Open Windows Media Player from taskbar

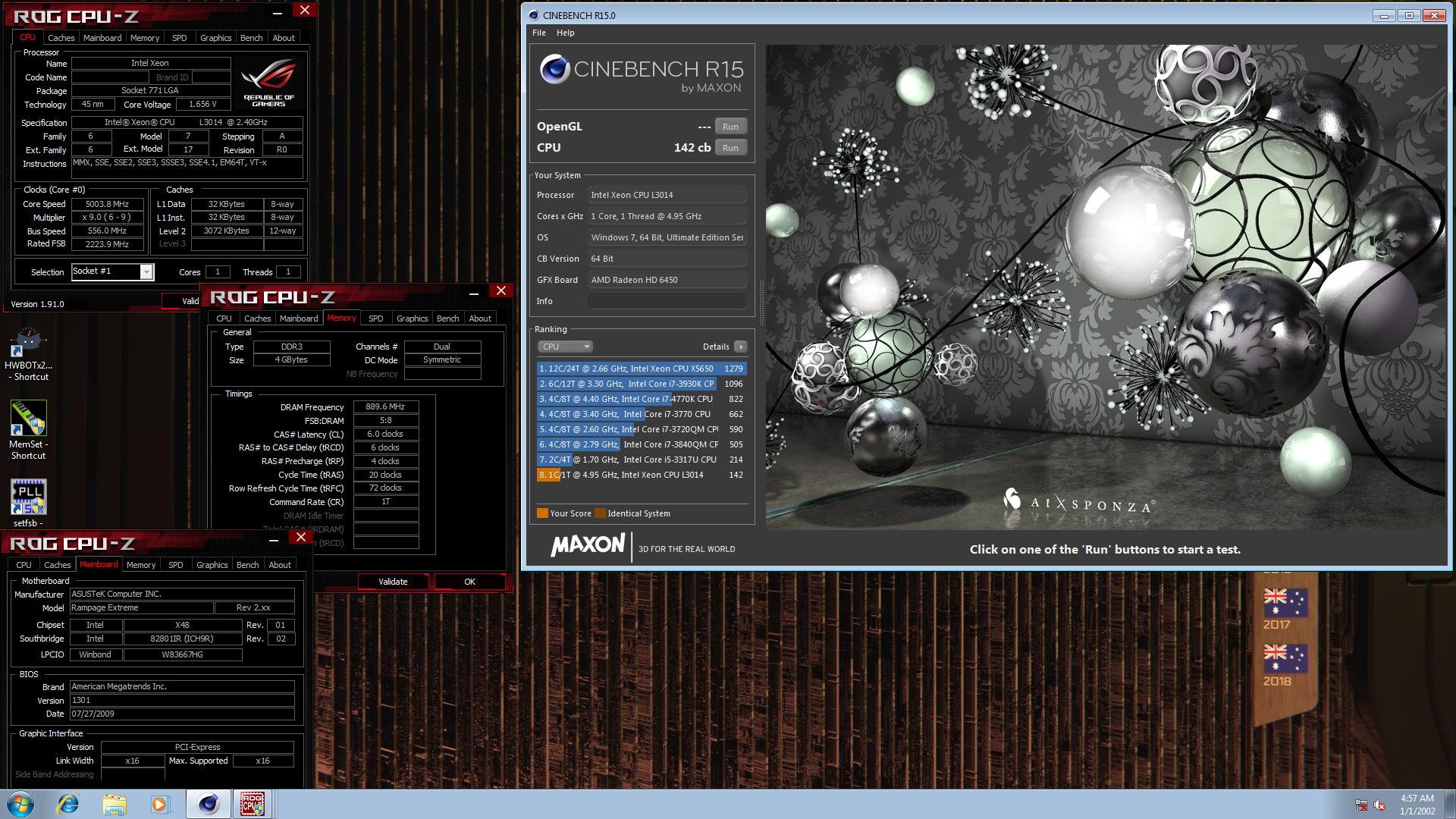pyautogui.click(x=160, y=804)
